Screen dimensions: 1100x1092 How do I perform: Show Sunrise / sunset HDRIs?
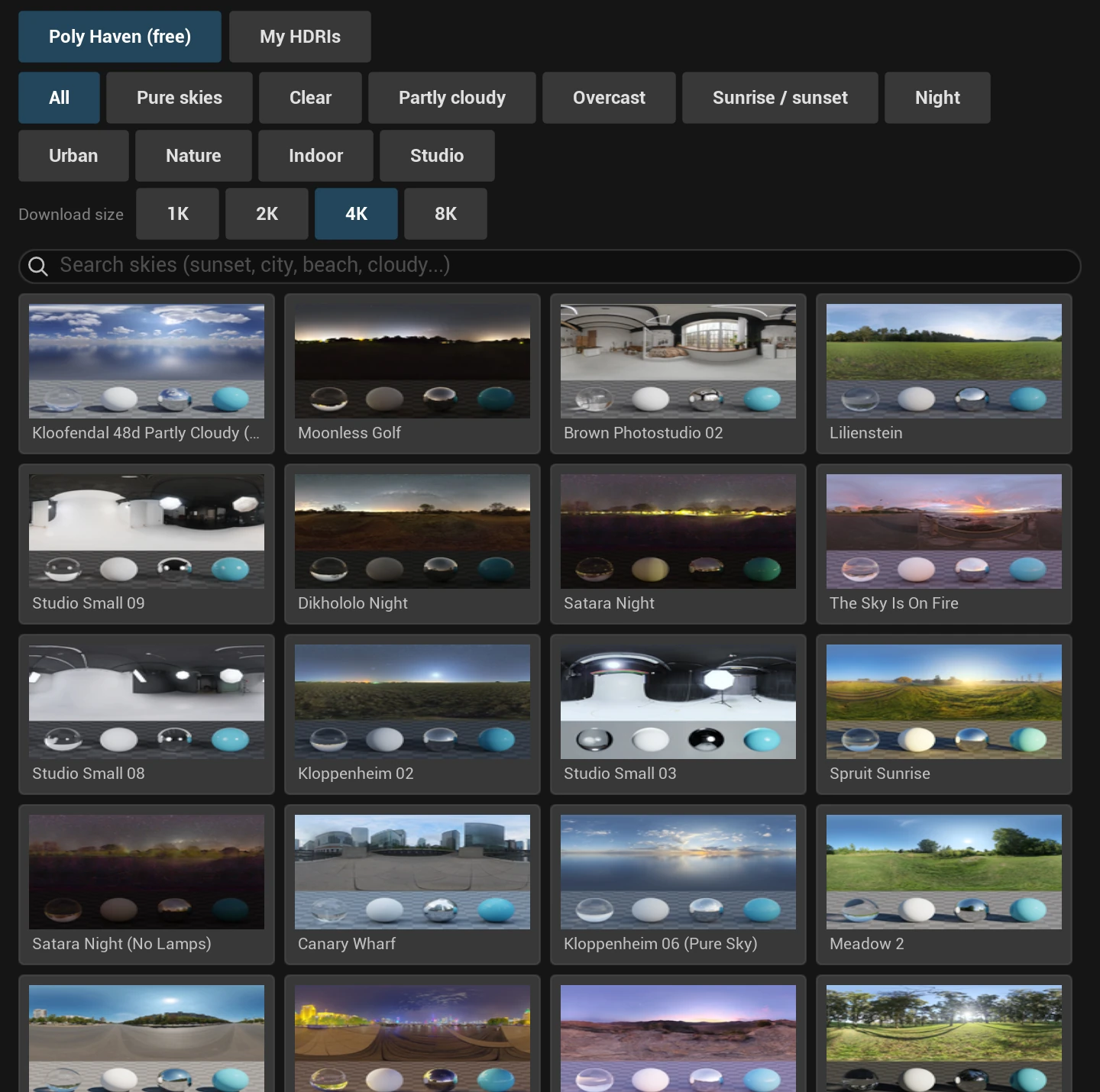[780, 98]
